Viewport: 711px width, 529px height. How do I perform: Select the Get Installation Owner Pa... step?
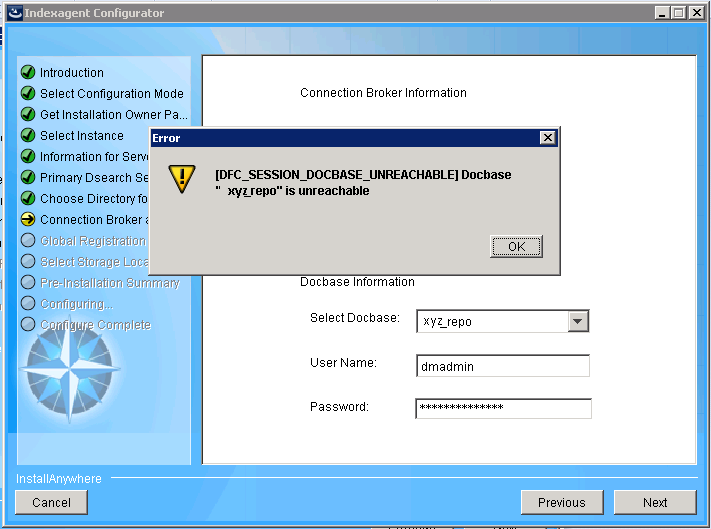[114, 115]
